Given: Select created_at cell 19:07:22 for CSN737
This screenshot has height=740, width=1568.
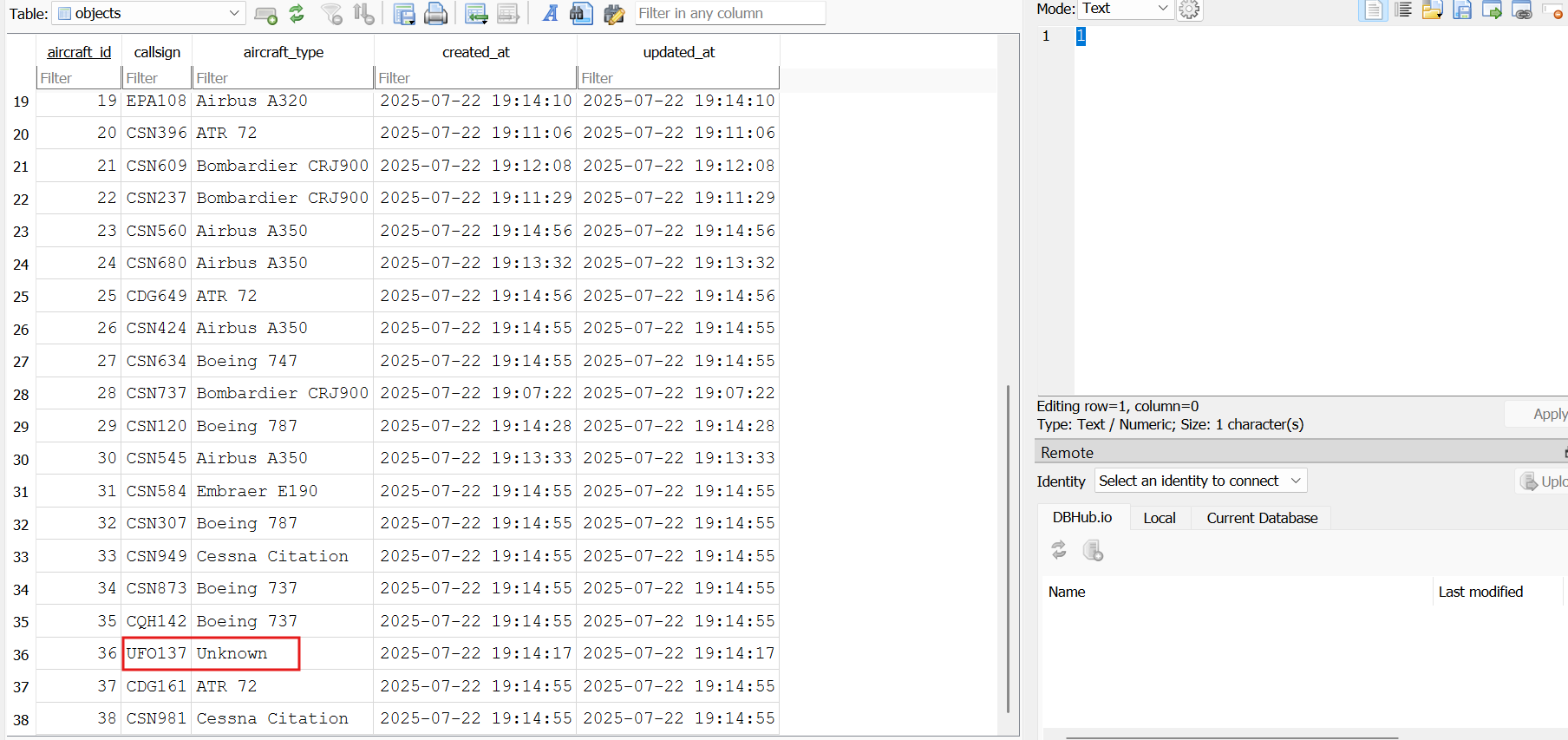Looking at the screenshot, I should pos(476,393).
